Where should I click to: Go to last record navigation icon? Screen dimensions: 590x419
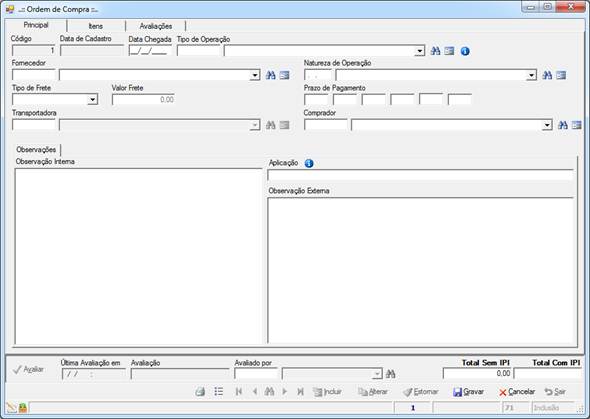(x=300, y=392)
